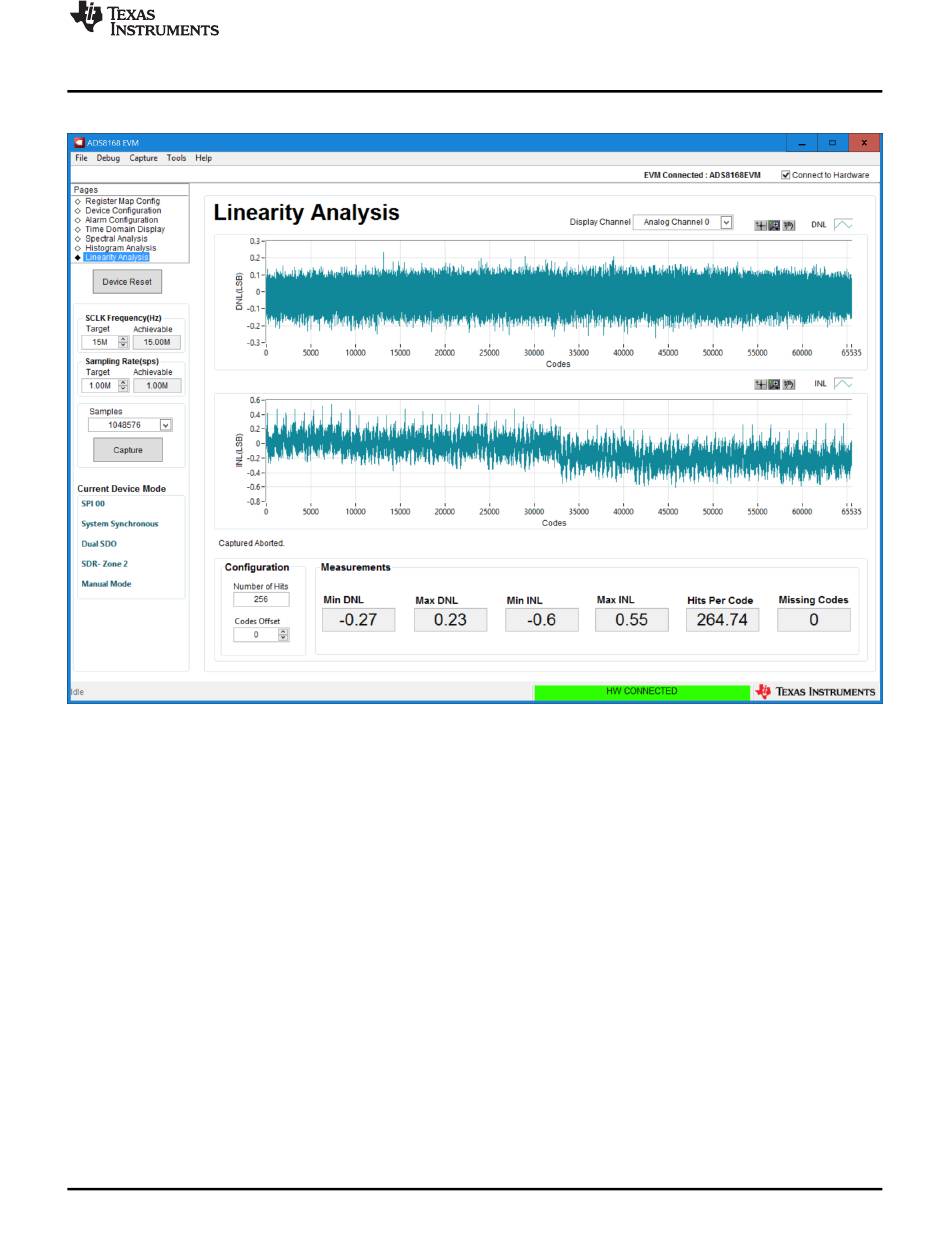
Task: Click the Sampling Rate Target input field
Action: coord(99,385)
